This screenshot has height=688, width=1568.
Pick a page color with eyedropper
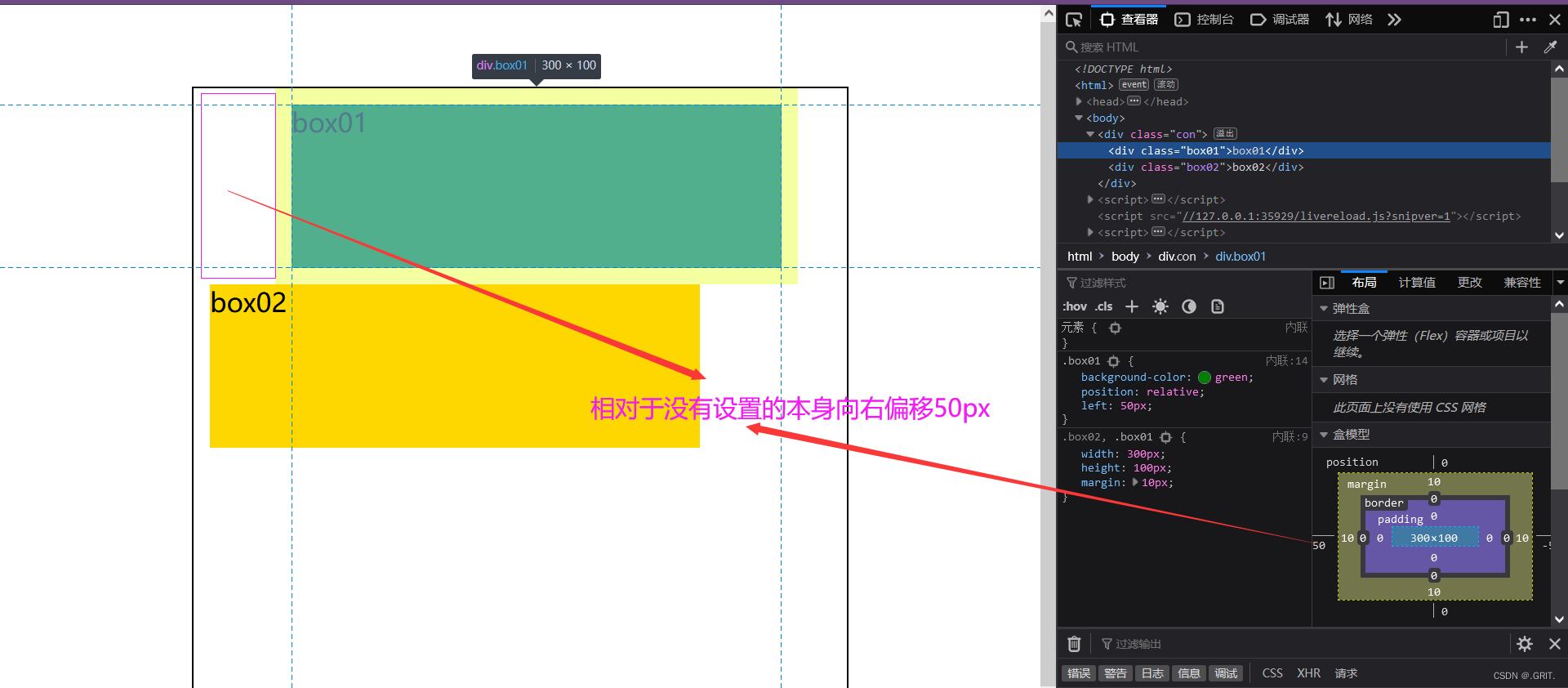click(x=1550, y=47)
